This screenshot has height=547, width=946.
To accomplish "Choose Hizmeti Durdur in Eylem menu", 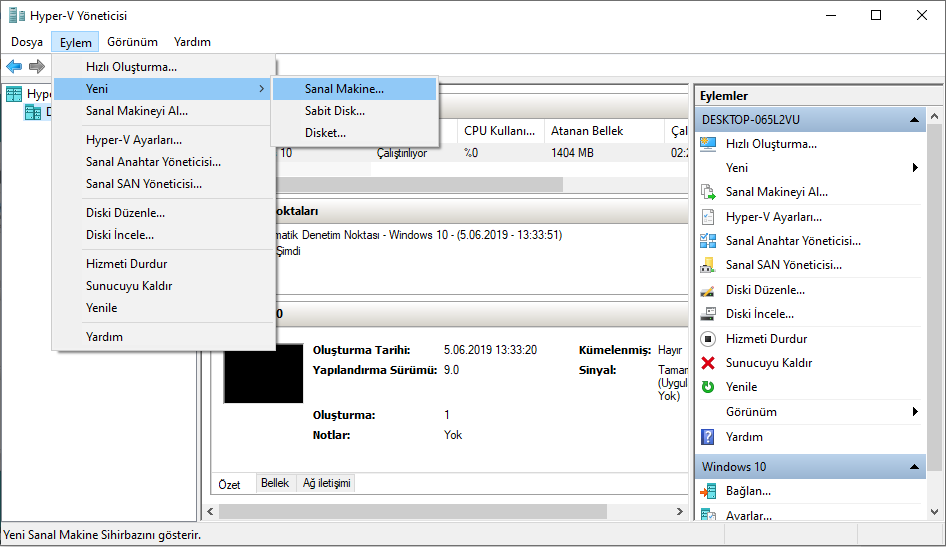I will 163,264.
